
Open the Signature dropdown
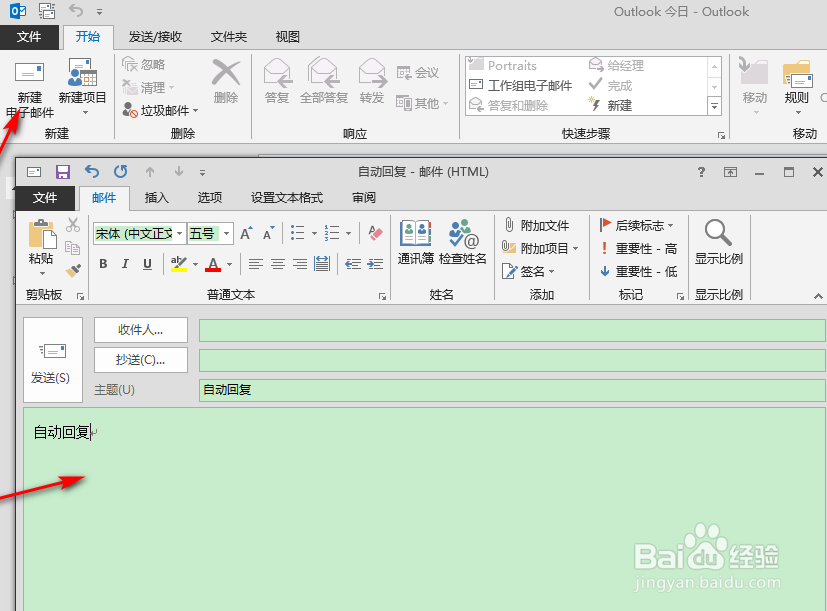click(x=528, y=271)
